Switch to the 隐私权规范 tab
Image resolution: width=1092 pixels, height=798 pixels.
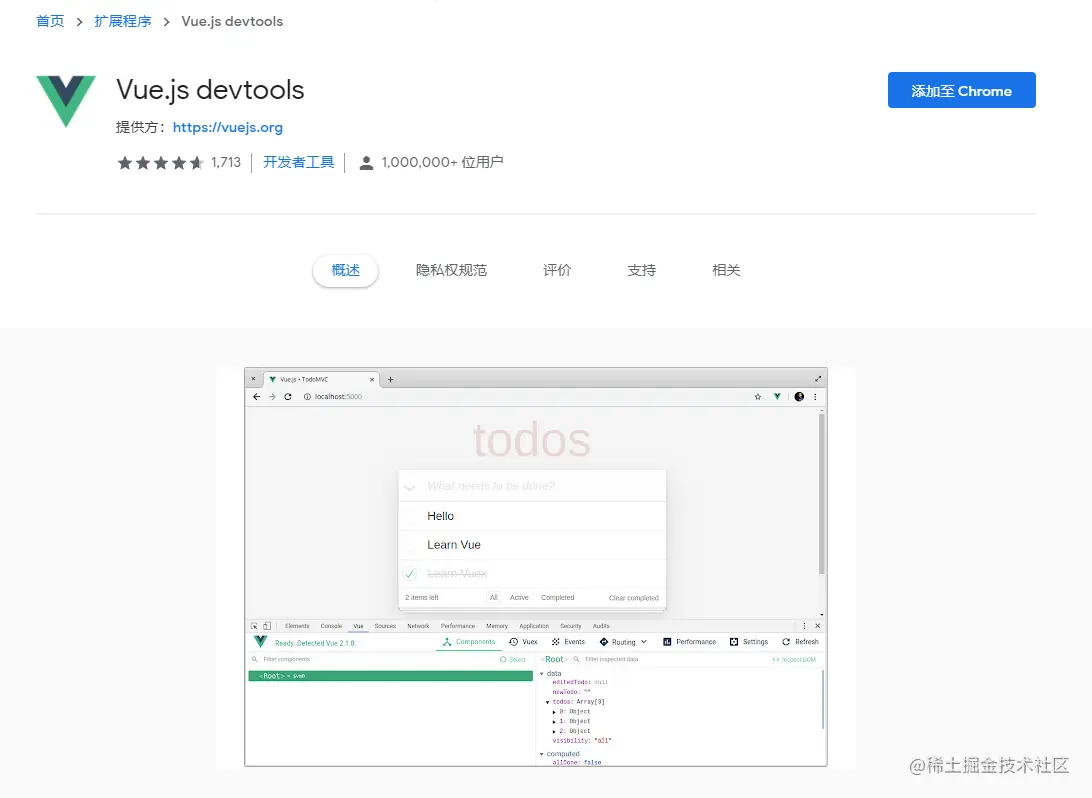(451, 270)
